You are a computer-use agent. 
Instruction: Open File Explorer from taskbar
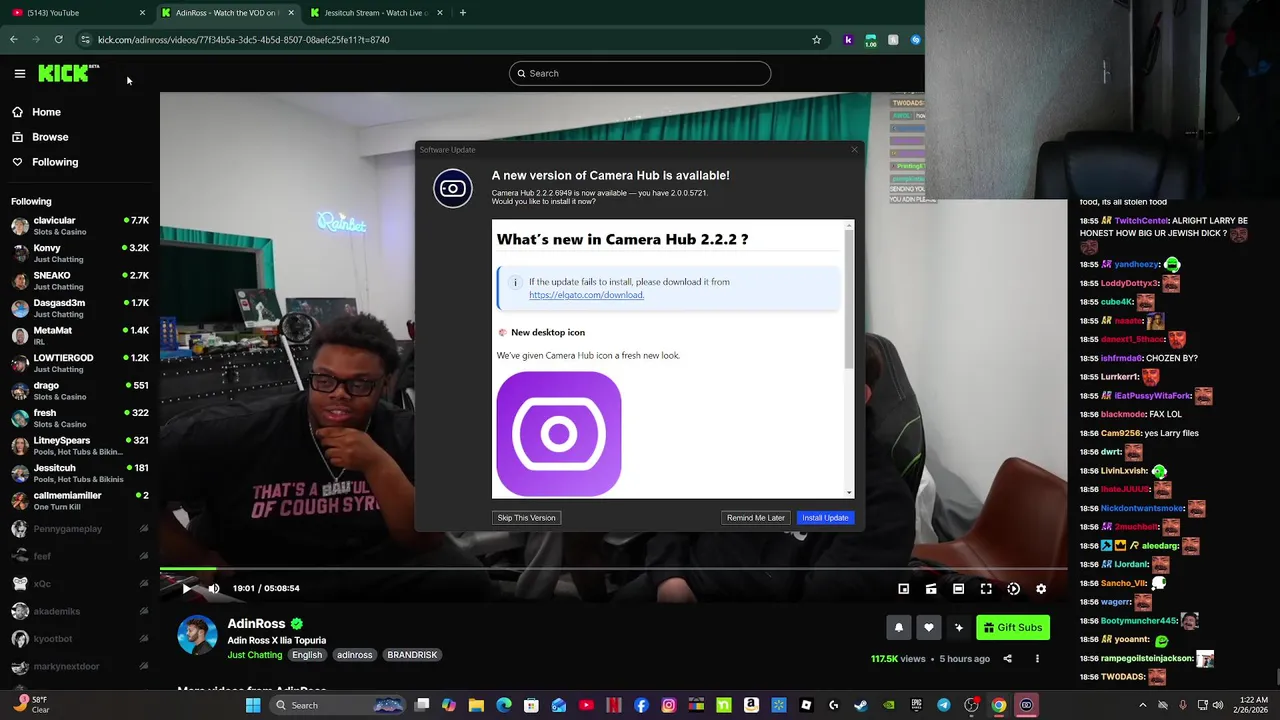pyautogui.click(x=476, y=705)
